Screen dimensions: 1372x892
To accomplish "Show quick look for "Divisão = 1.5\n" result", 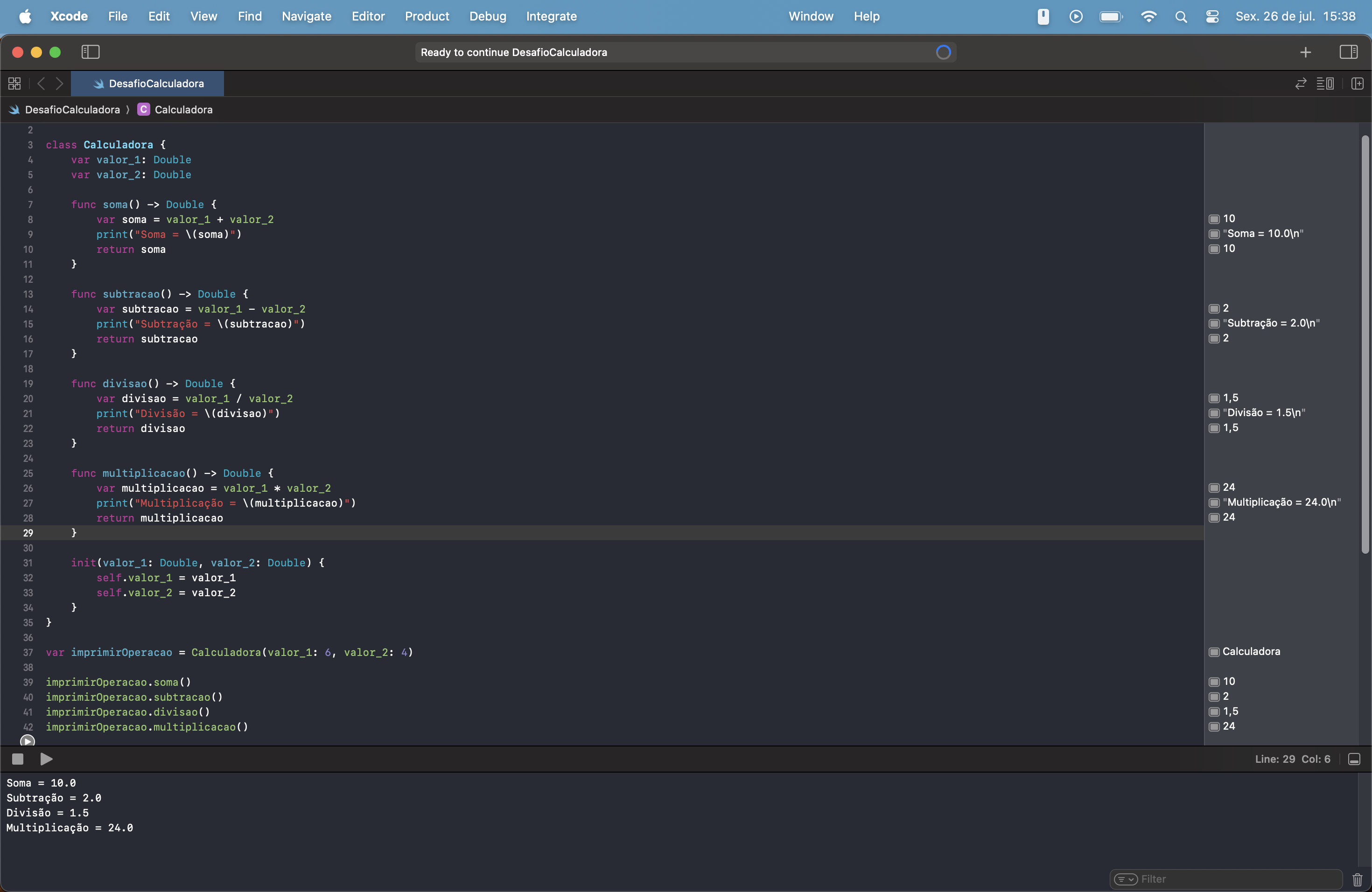I will point(1214,413).
